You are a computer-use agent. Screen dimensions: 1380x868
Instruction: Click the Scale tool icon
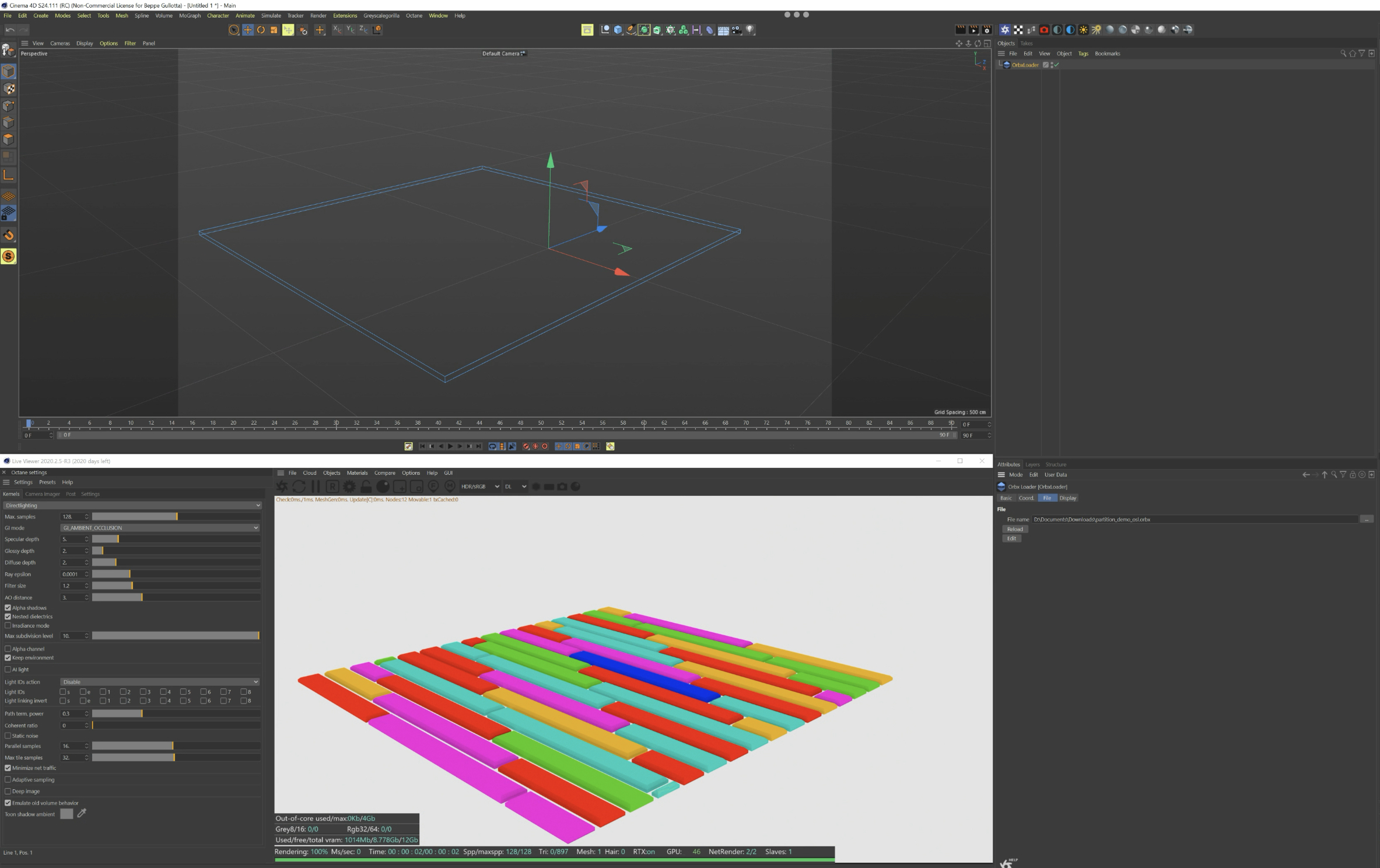[x=274, y=30]
